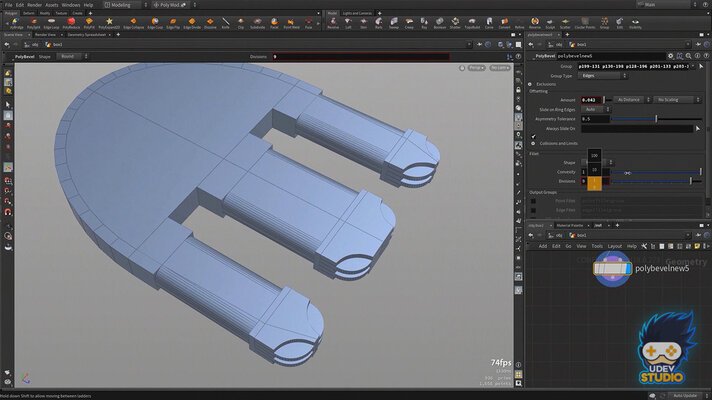
Task: Toggle the checkbox above Collisions and Limits
Action: pos(533,136)
